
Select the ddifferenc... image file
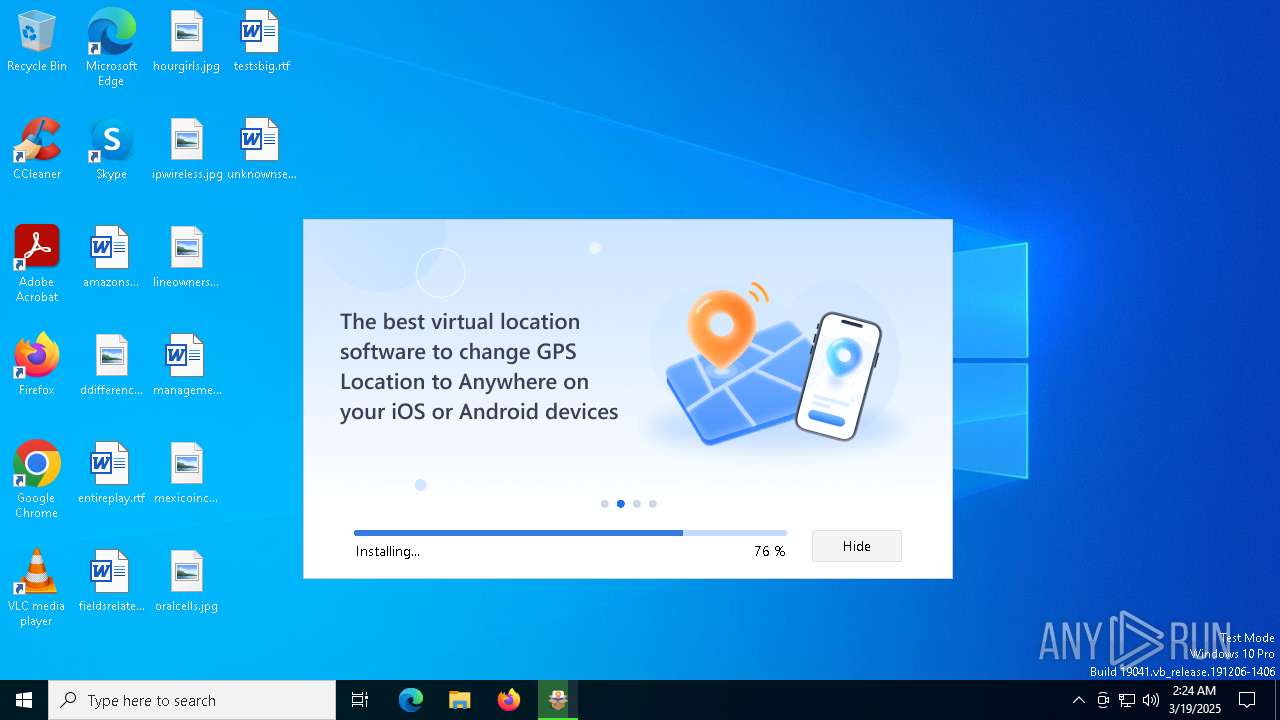[111, 366]
